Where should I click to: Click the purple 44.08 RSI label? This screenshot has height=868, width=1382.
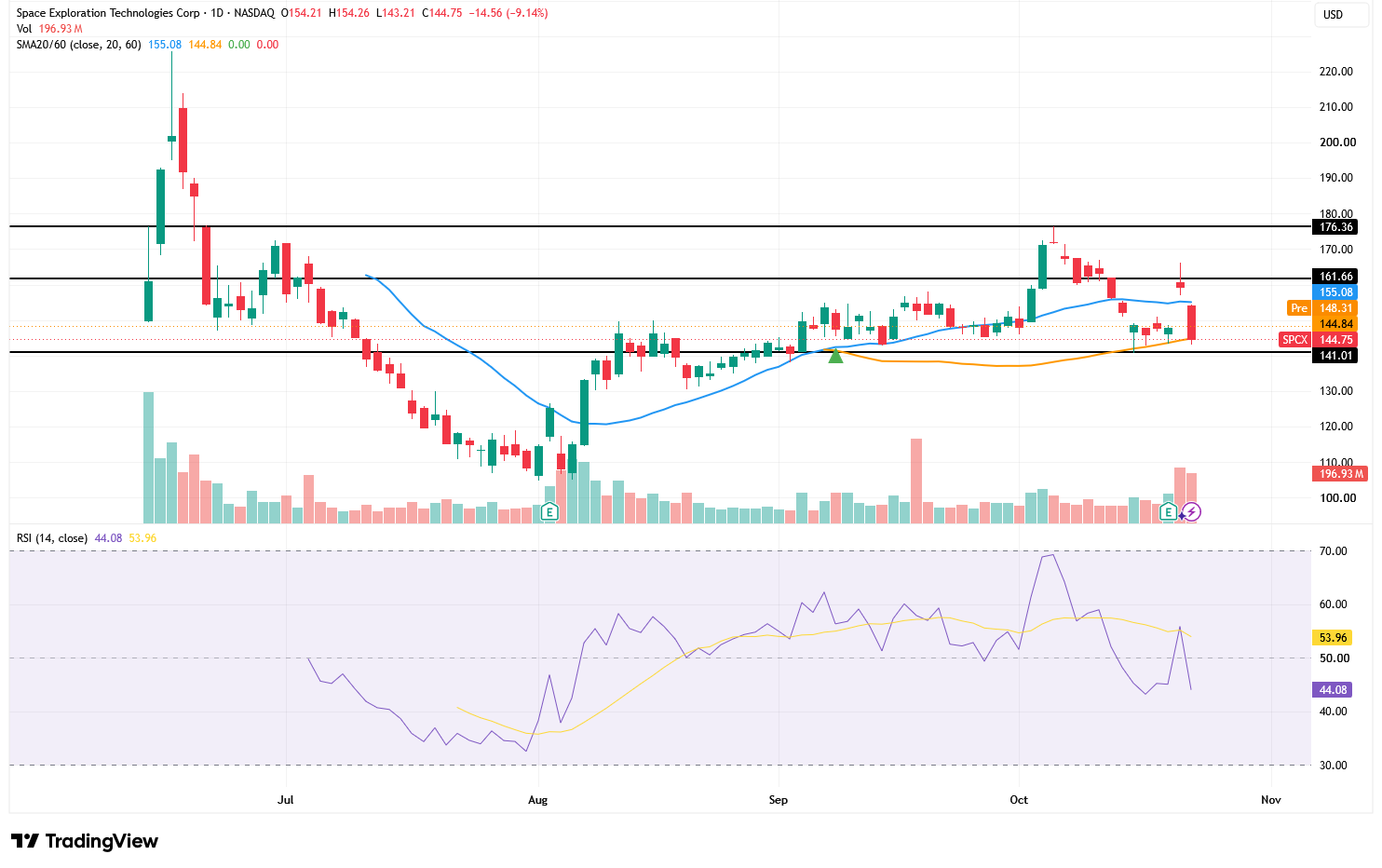click(1333, 690)
